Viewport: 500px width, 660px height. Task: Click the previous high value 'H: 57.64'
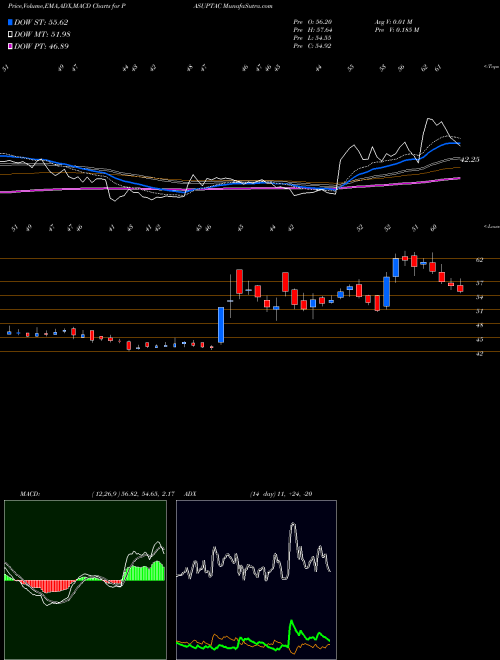point(318,30)
